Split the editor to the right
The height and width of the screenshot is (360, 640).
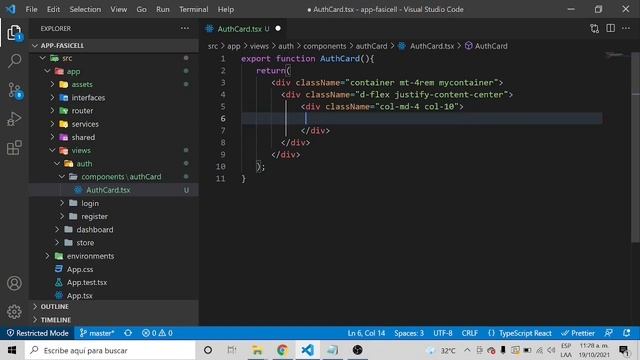point(610,28)
